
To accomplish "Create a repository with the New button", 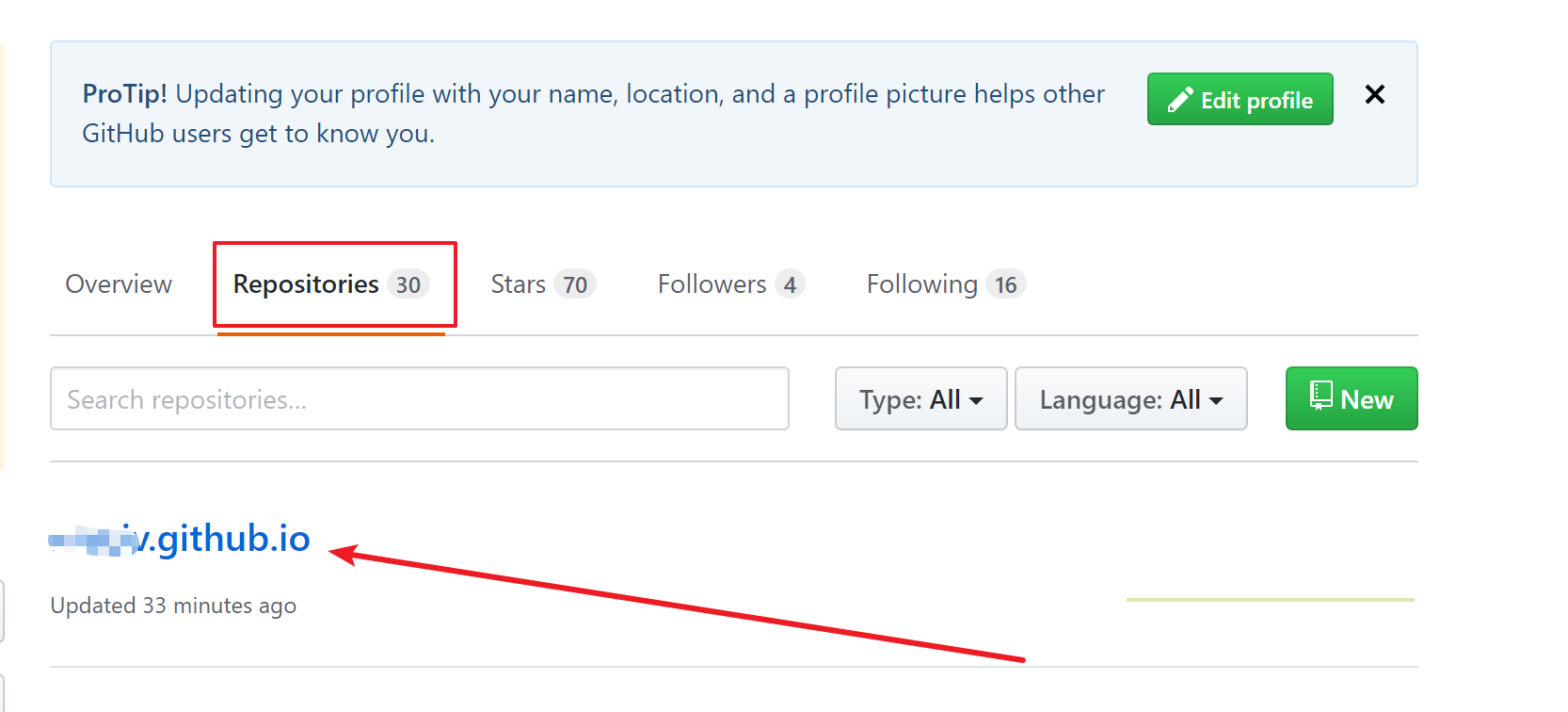I will coord(1352,398).
